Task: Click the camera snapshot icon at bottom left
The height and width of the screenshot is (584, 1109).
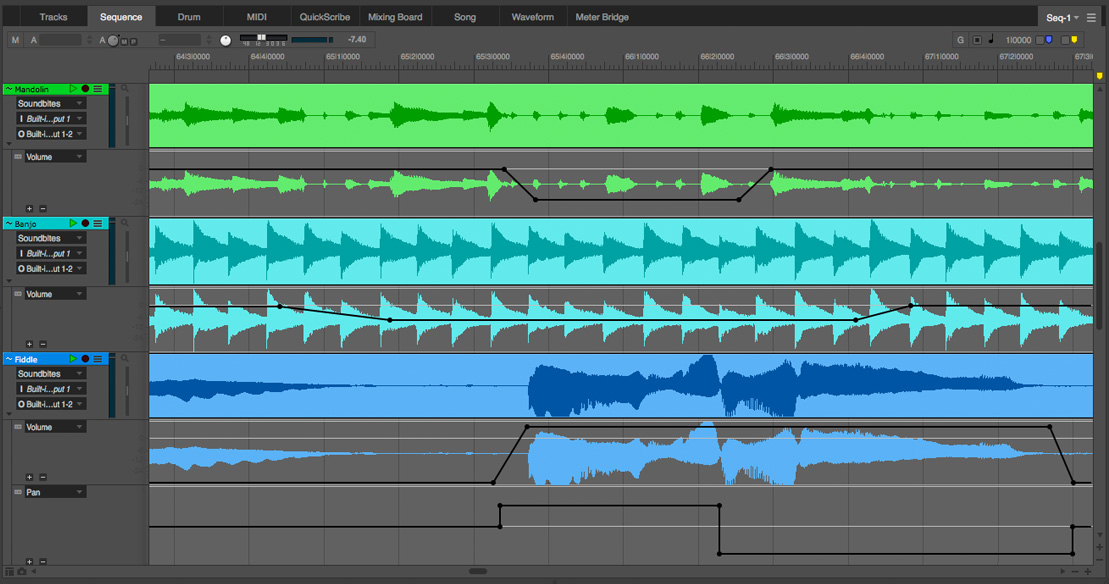Action: click(x=22, y=572)
